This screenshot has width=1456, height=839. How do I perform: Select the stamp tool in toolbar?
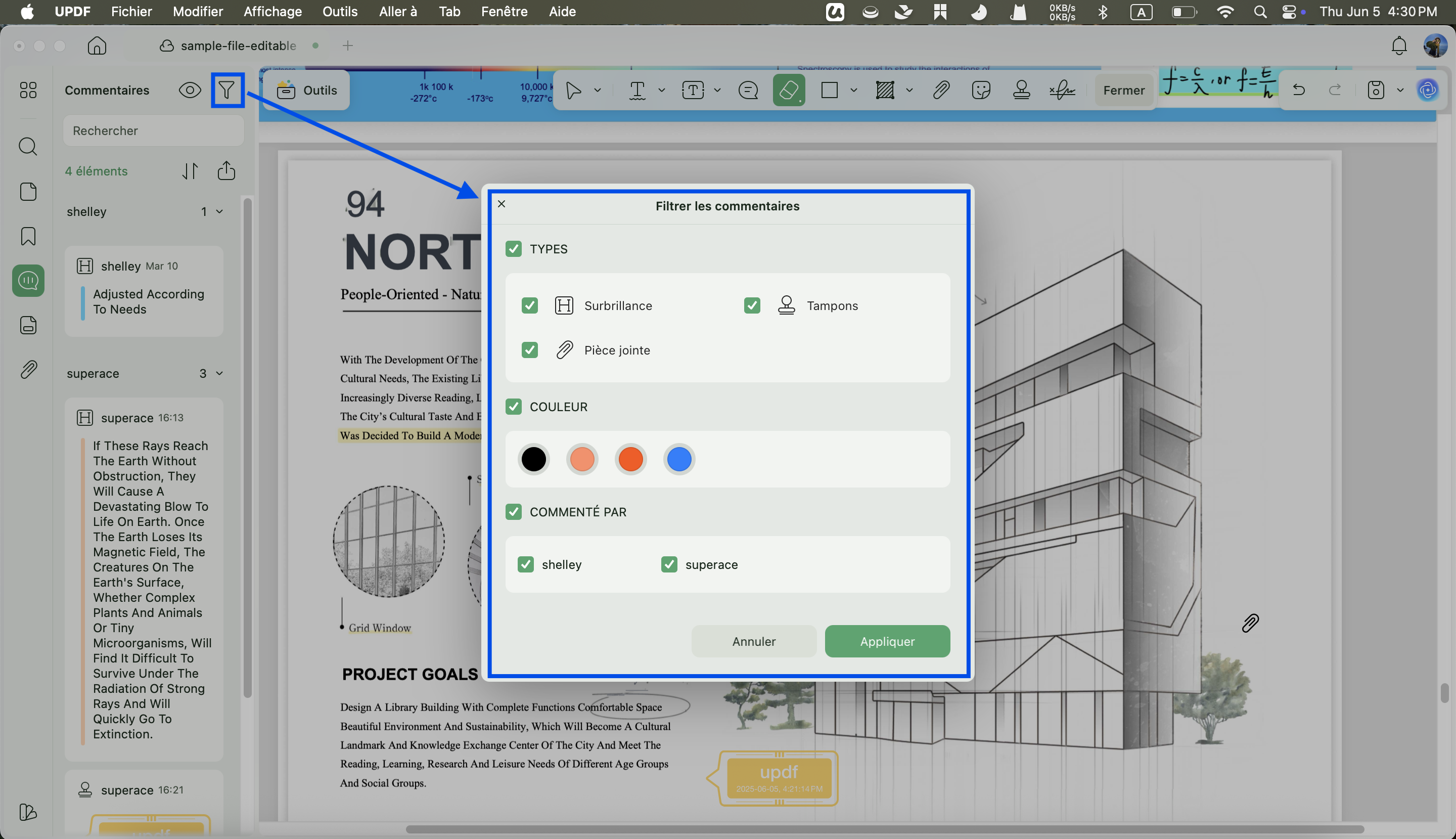pyautogui.click(x=1021, y=90)
